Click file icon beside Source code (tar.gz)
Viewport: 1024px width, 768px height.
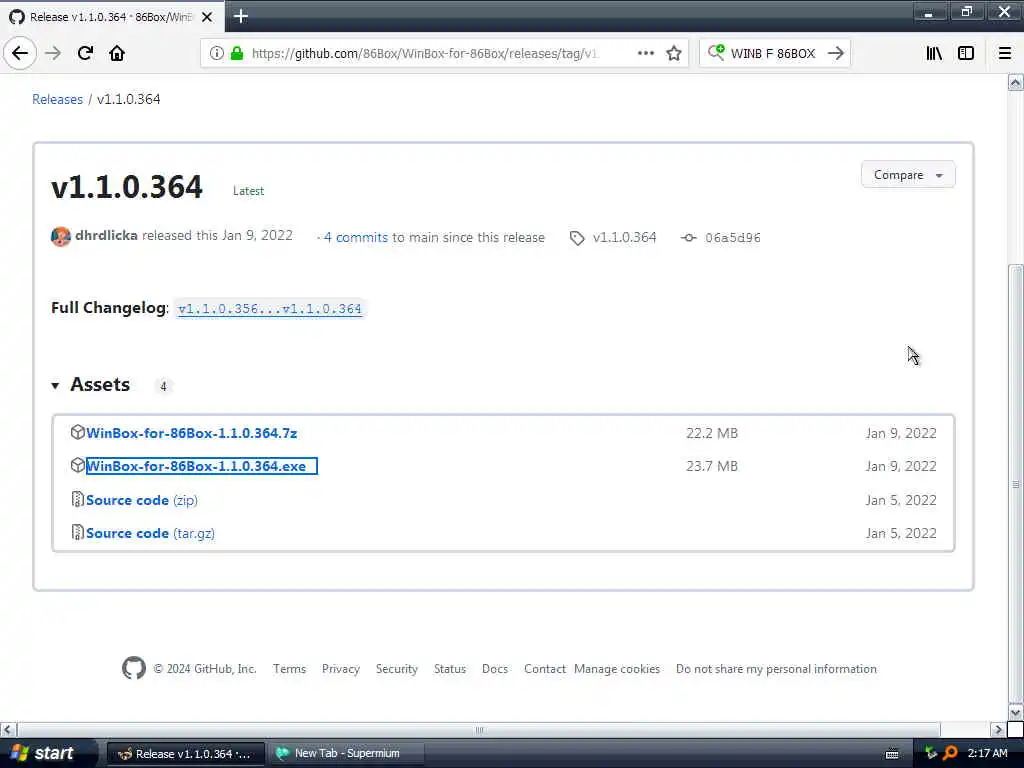pyautogui.click(x=77, y=532)
